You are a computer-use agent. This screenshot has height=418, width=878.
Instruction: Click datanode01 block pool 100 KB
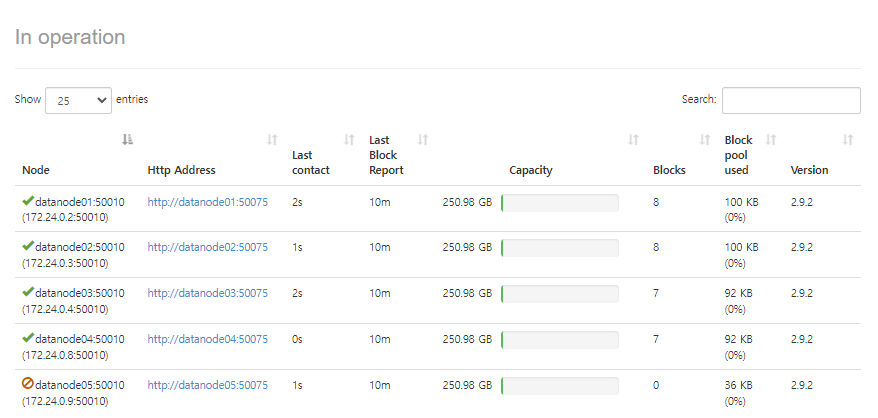741,202
